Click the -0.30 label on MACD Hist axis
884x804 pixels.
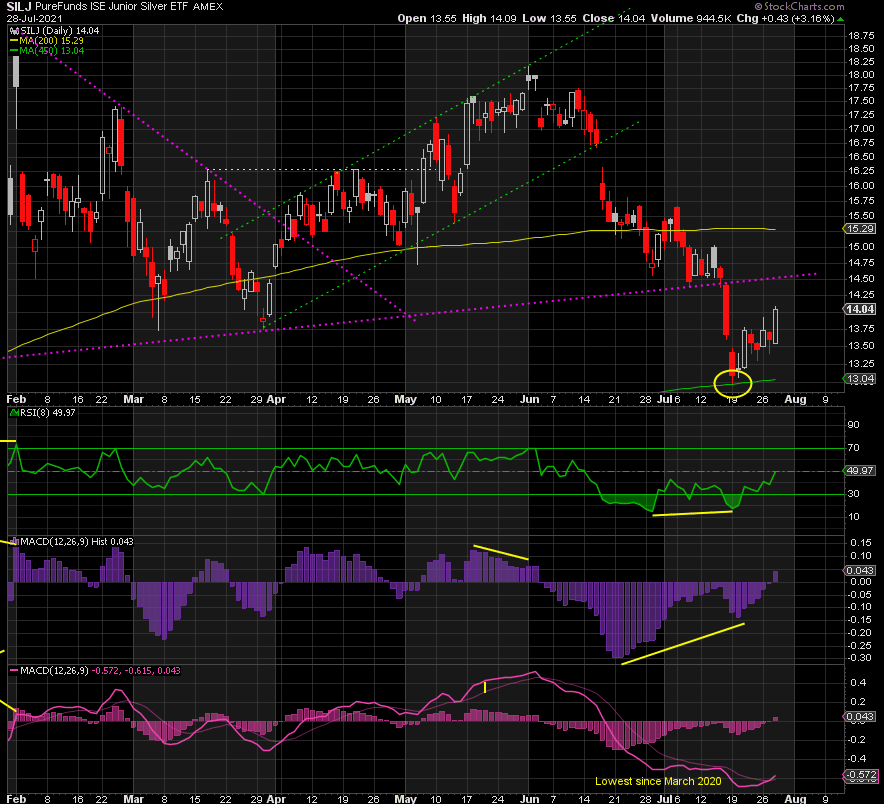860,658
